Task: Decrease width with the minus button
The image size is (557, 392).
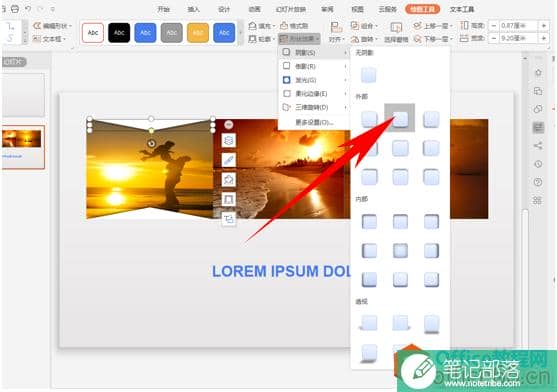Action: point(494,38)
